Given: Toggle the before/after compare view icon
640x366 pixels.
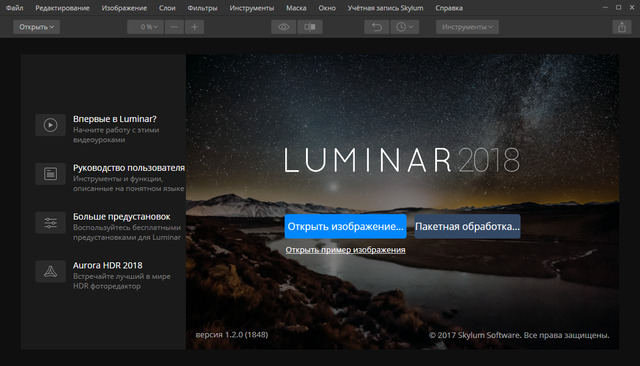Looking at the screenshot, I should point(310,27).
